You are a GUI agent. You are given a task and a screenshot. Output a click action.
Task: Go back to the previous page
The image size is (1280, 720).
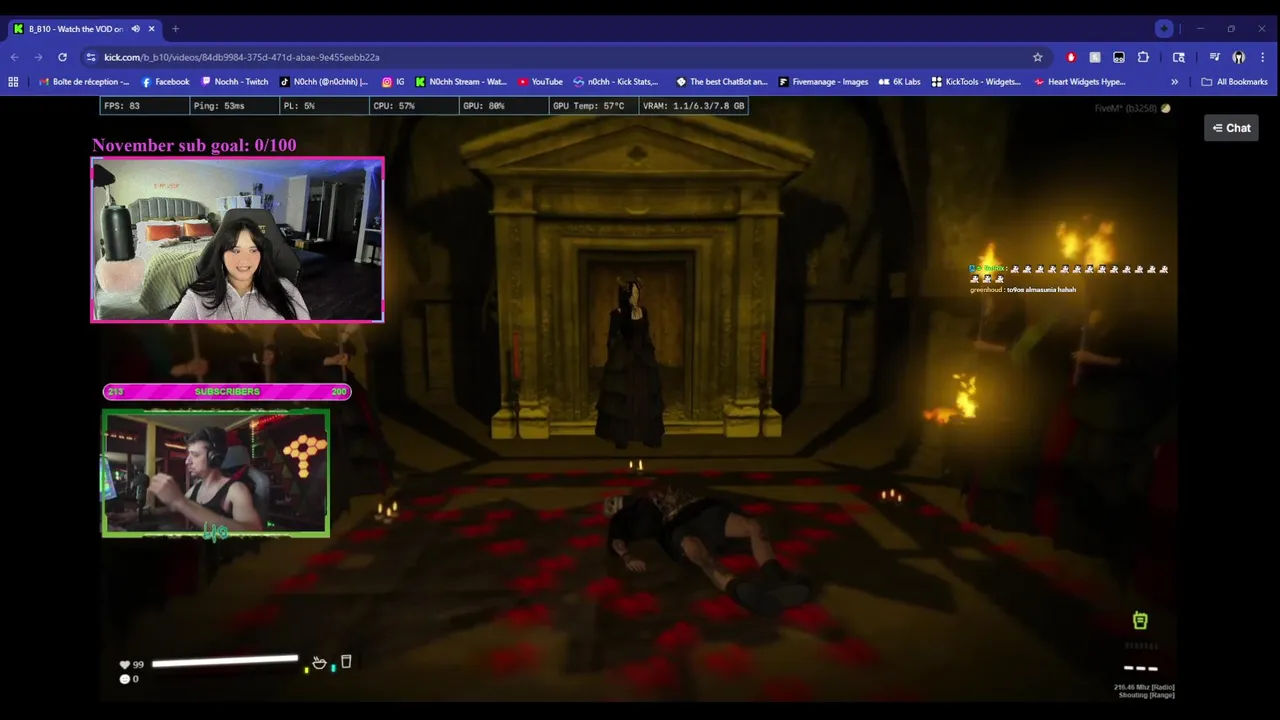pyautogui.click(x=14, y=57)
